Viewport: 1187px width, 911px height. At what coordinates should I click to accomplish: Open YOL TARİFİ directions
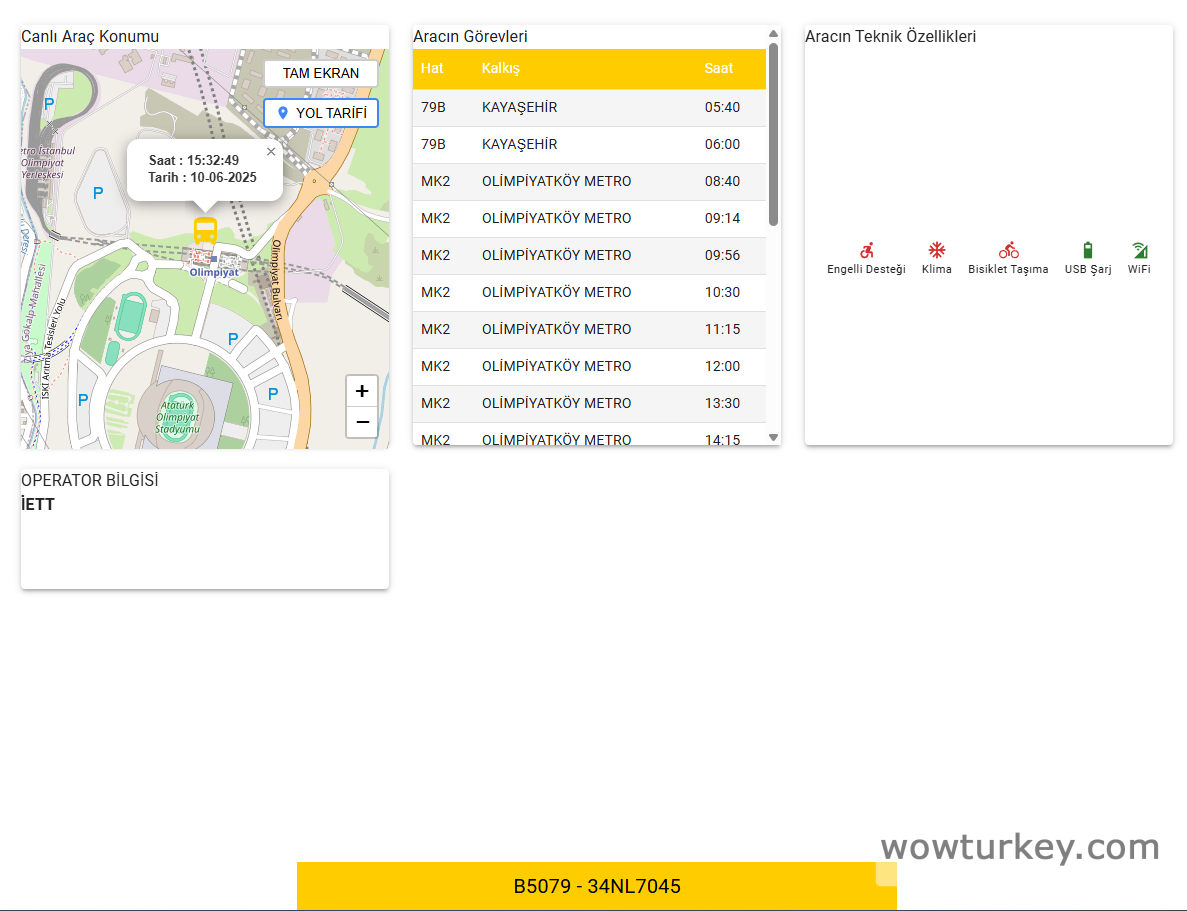[x=321, y=113]
